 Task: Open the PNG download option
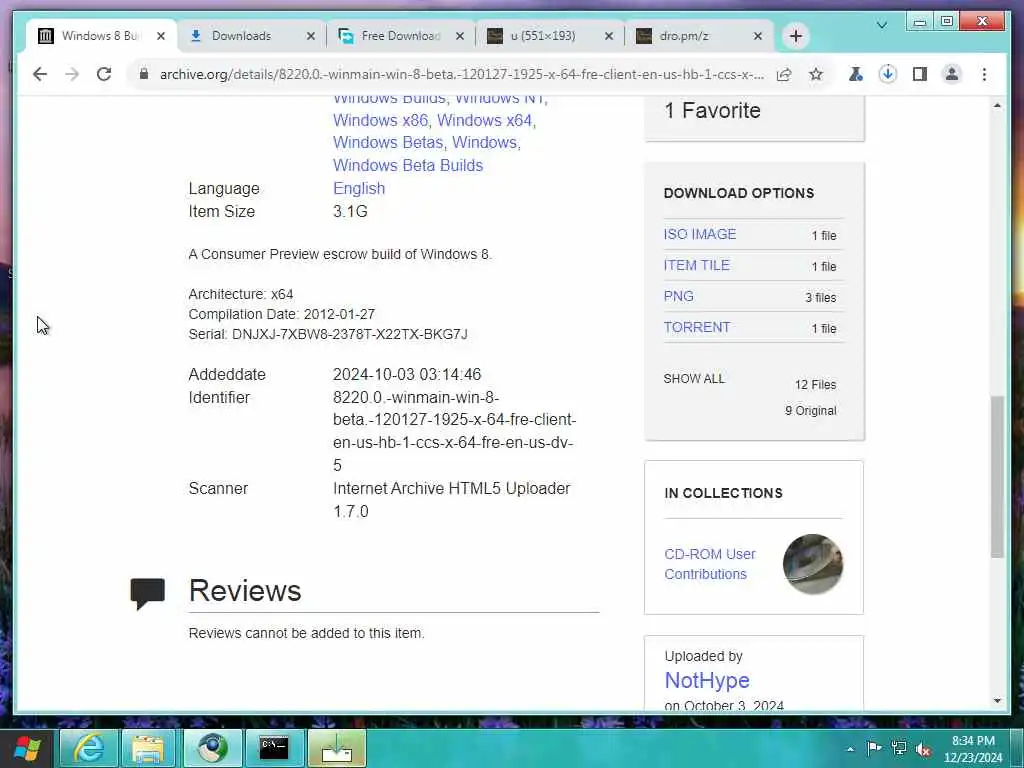tap(679, 296)
